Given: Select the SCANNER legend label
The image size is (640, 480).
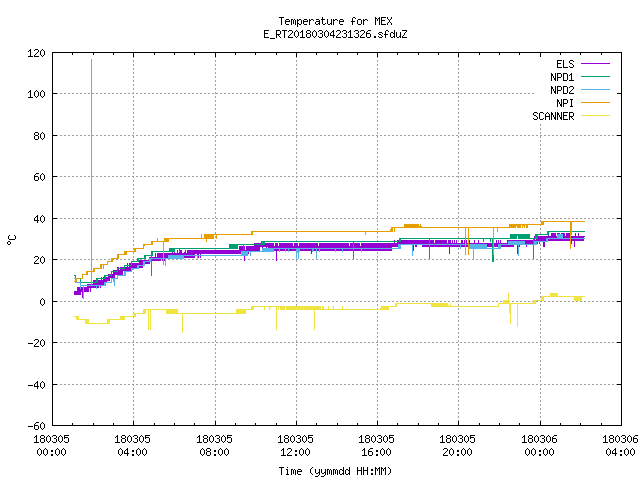Looking at the screenshot, I should pos(553,116).
